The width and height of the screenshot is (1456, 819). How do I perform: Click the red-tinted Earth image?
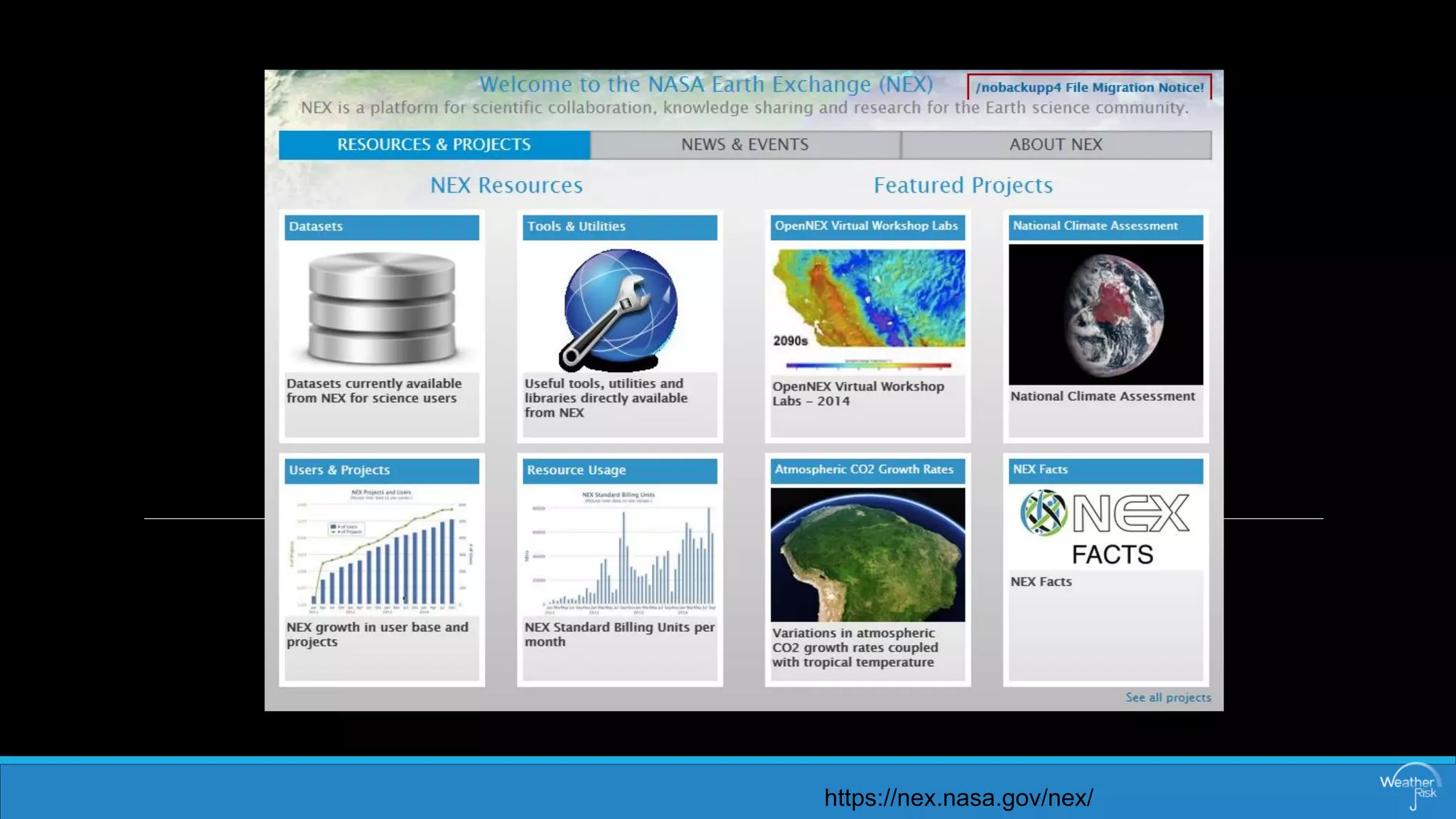click(x=1106, y=314)
